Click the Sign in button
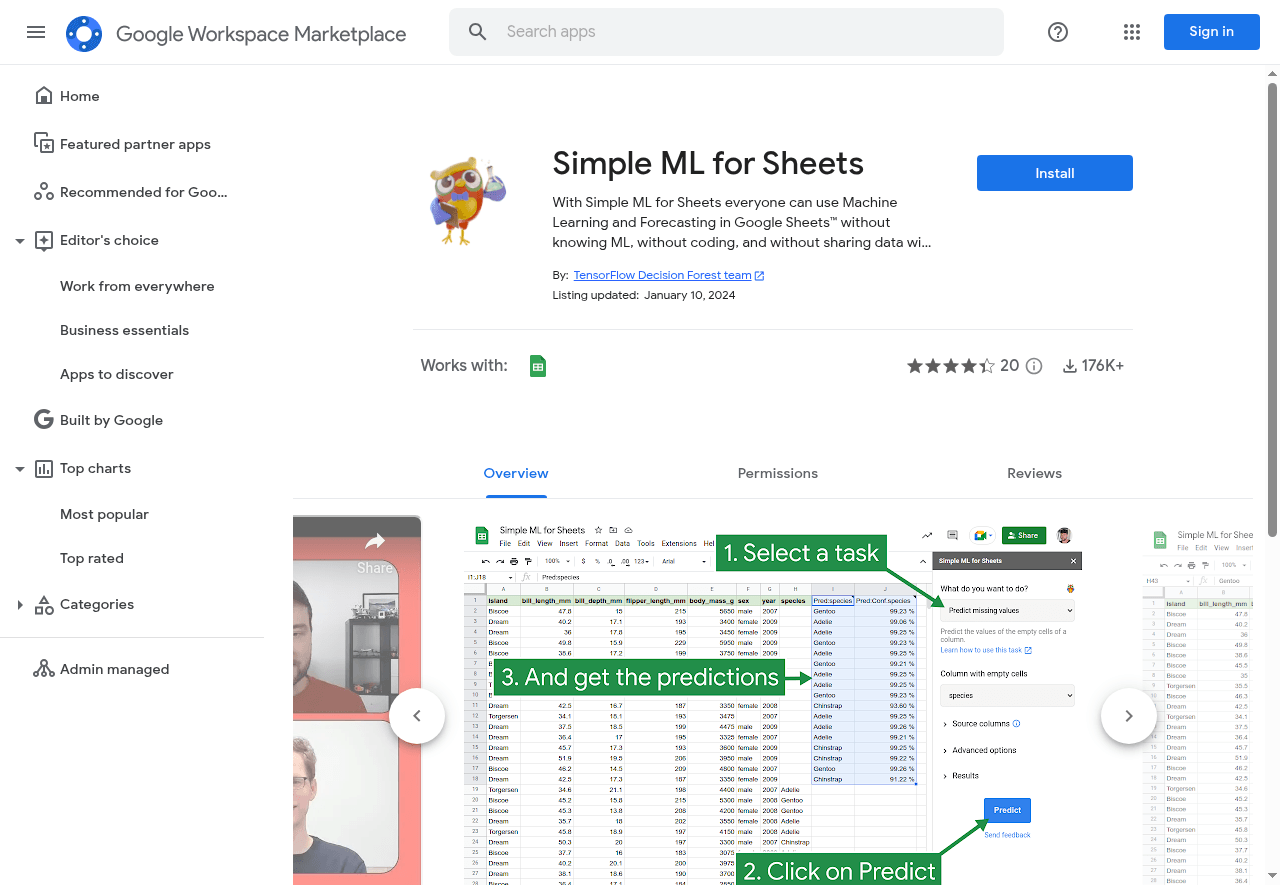 click(x=1211, y=32)
